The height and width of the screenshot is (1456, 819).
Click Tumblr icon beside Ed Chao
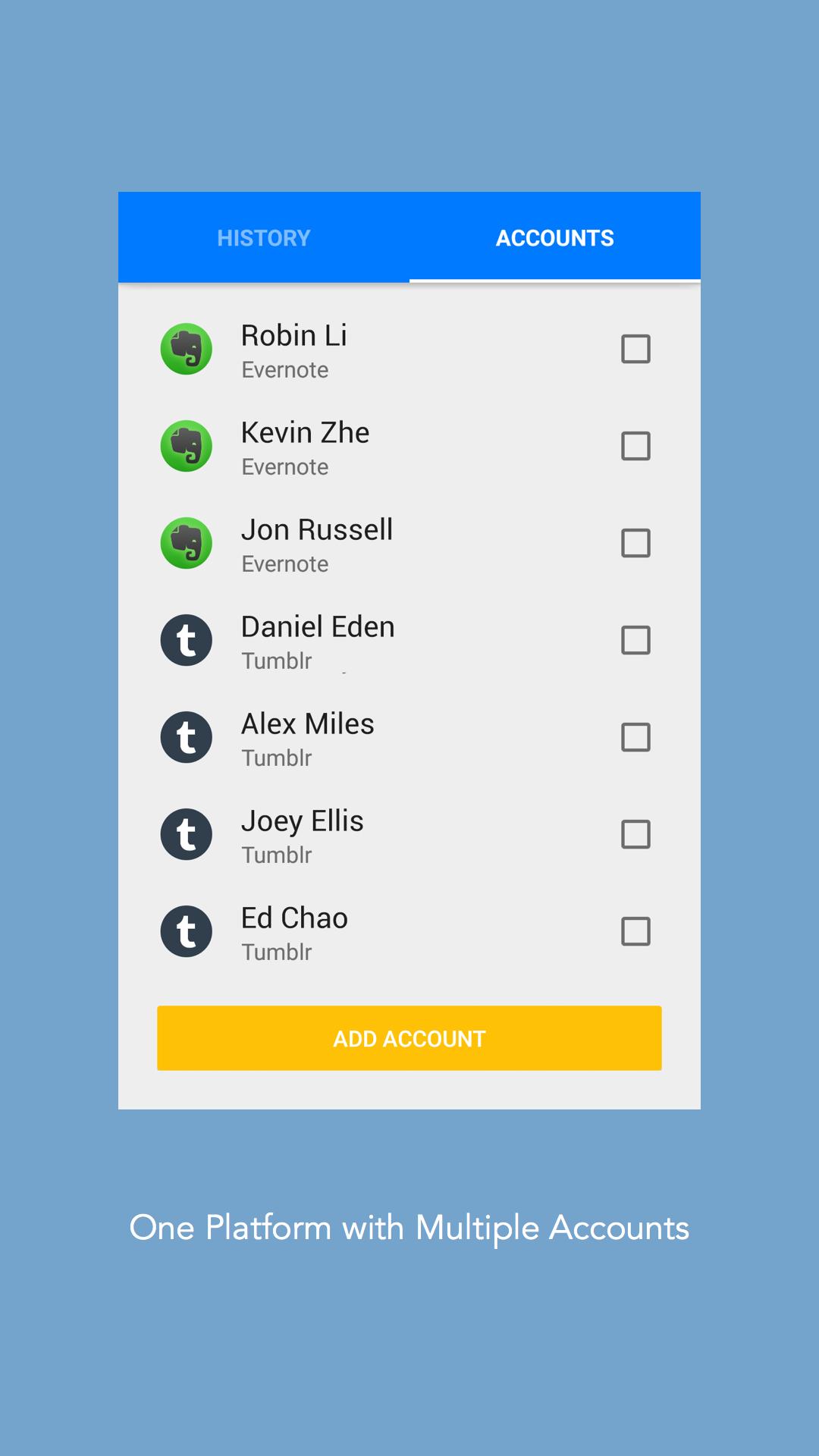(x=187, y=931)
